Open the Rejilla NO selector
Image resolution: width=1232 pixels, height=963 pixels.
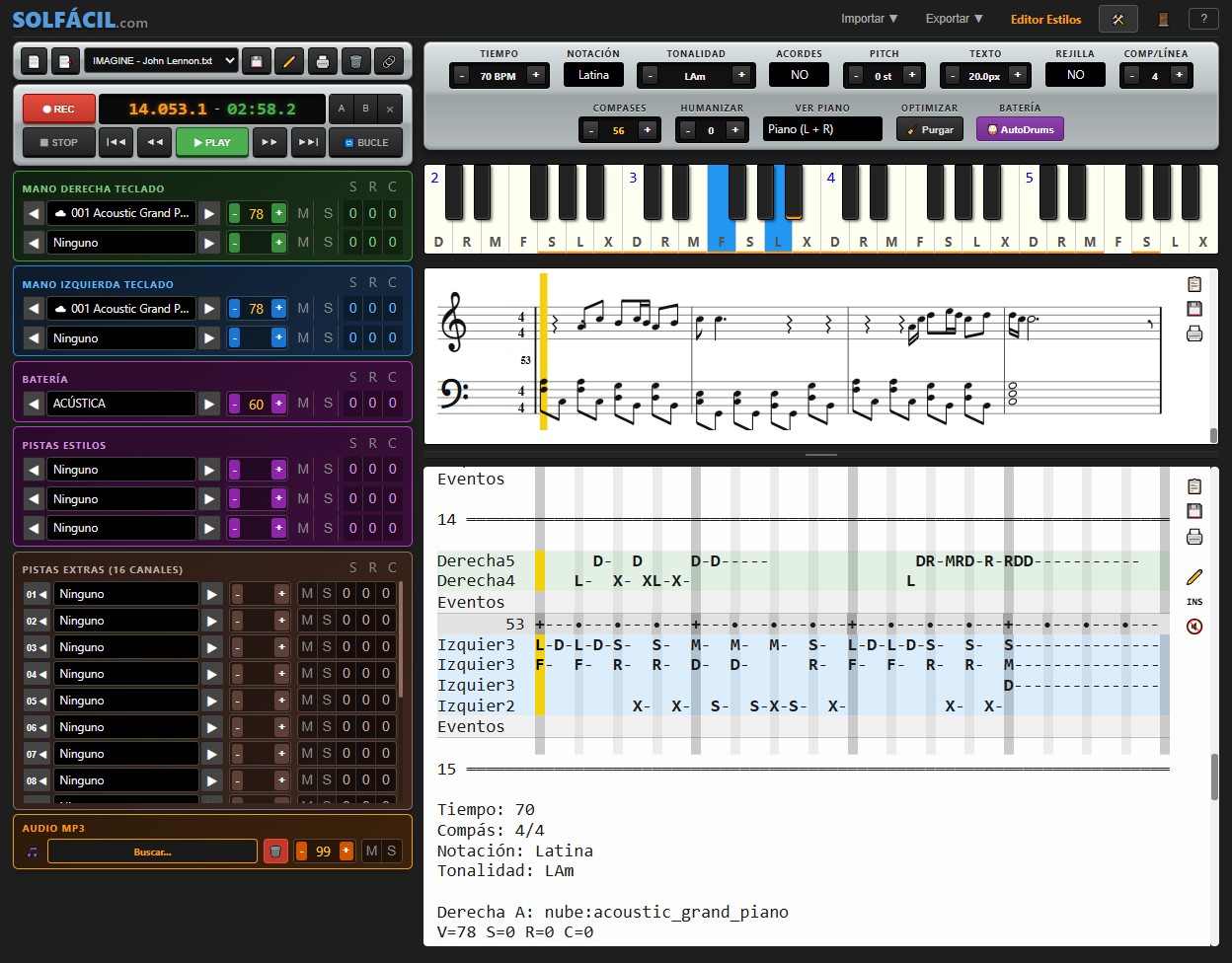1075,75
